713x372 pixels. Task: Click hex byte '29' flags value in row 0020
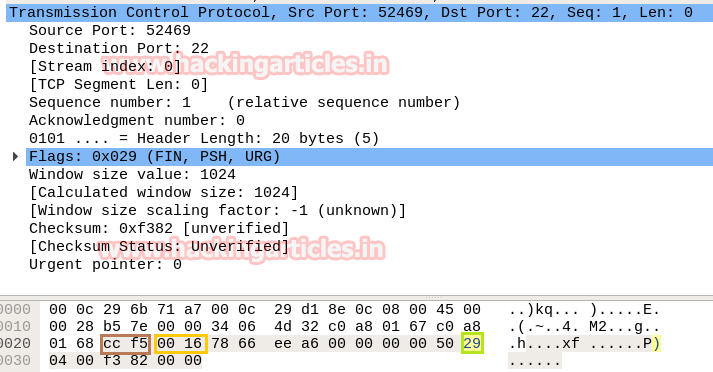[x=472, y=343]
